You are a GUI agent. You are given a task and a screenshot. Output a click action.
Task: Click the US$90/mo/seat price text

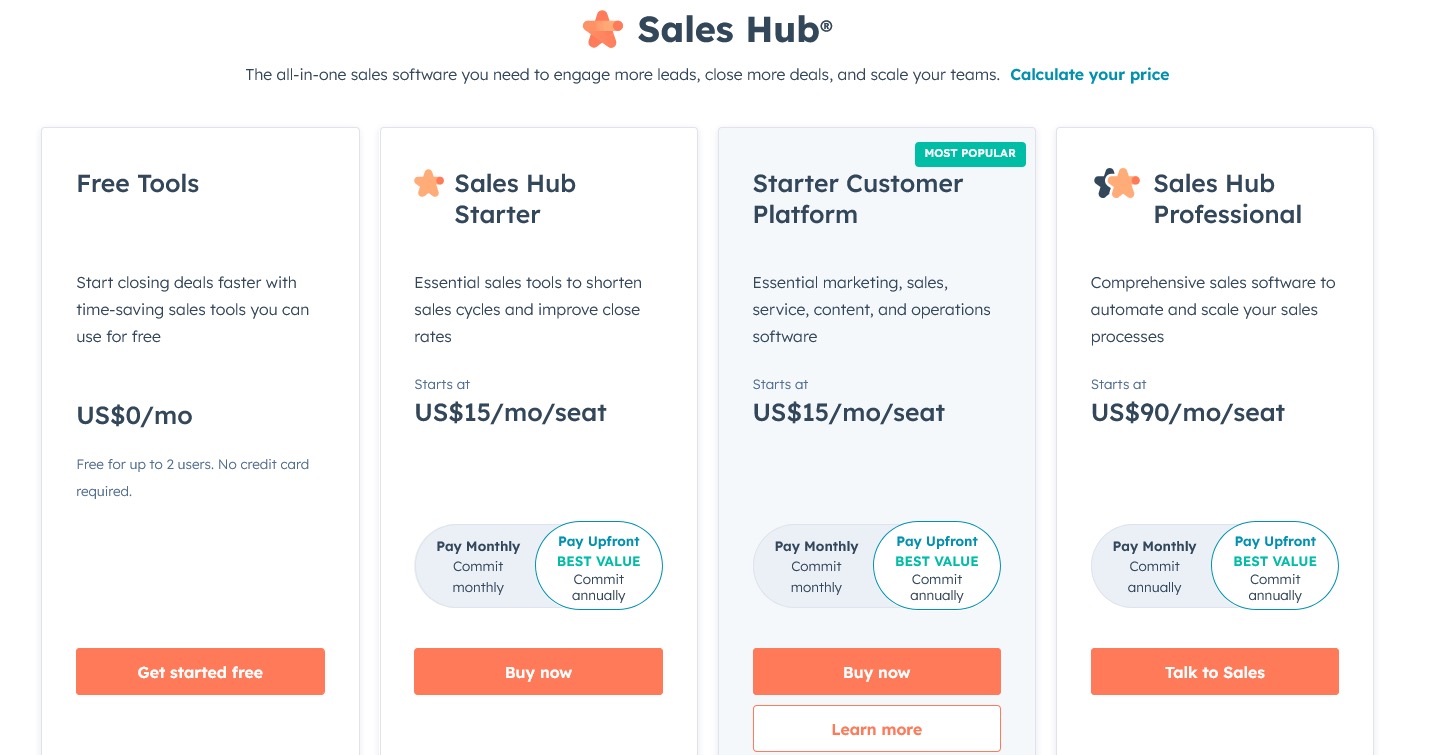coord(1187,412)
